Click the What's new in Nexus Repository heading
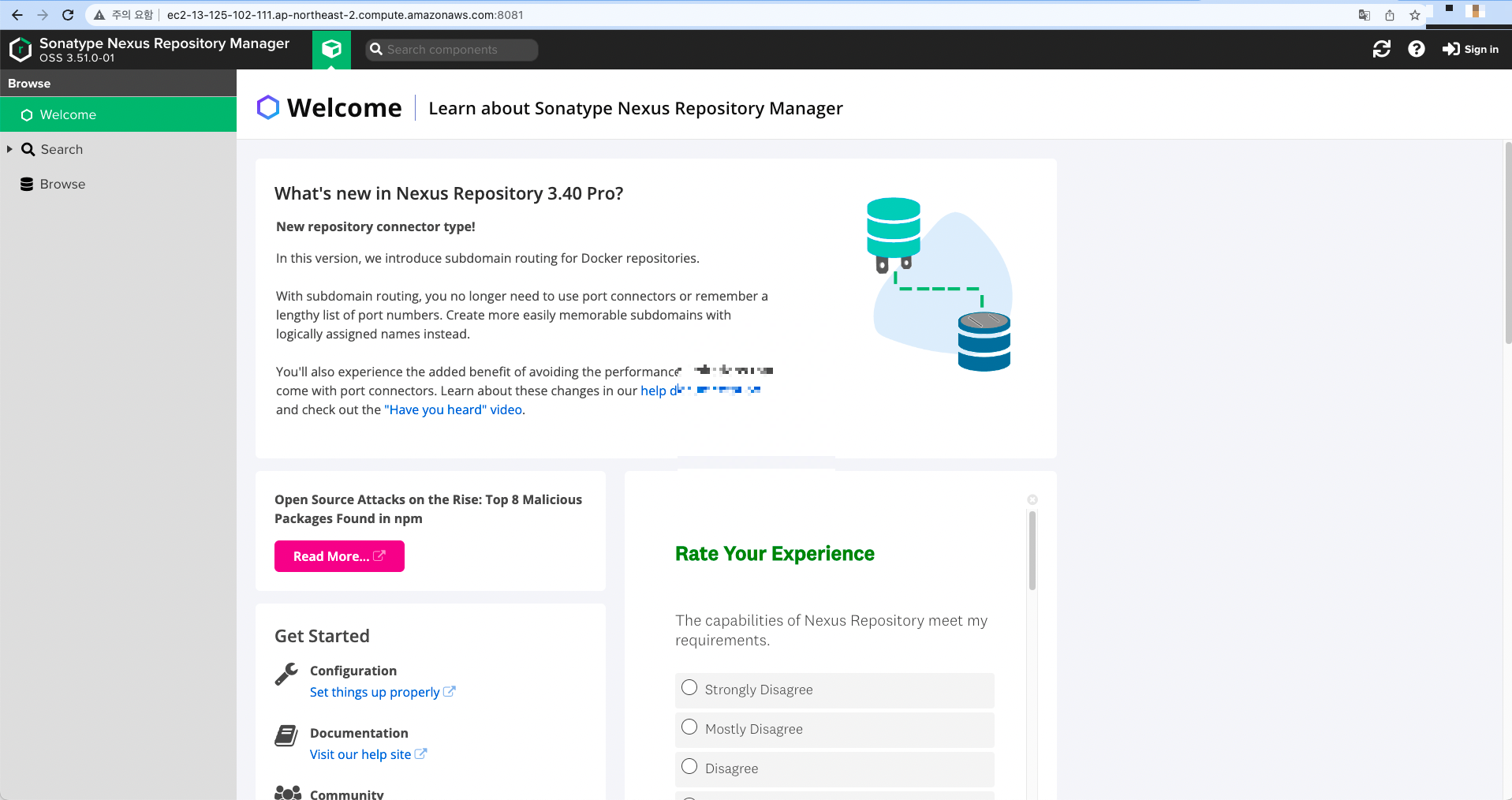1512x800 pixels. [449, 193]
